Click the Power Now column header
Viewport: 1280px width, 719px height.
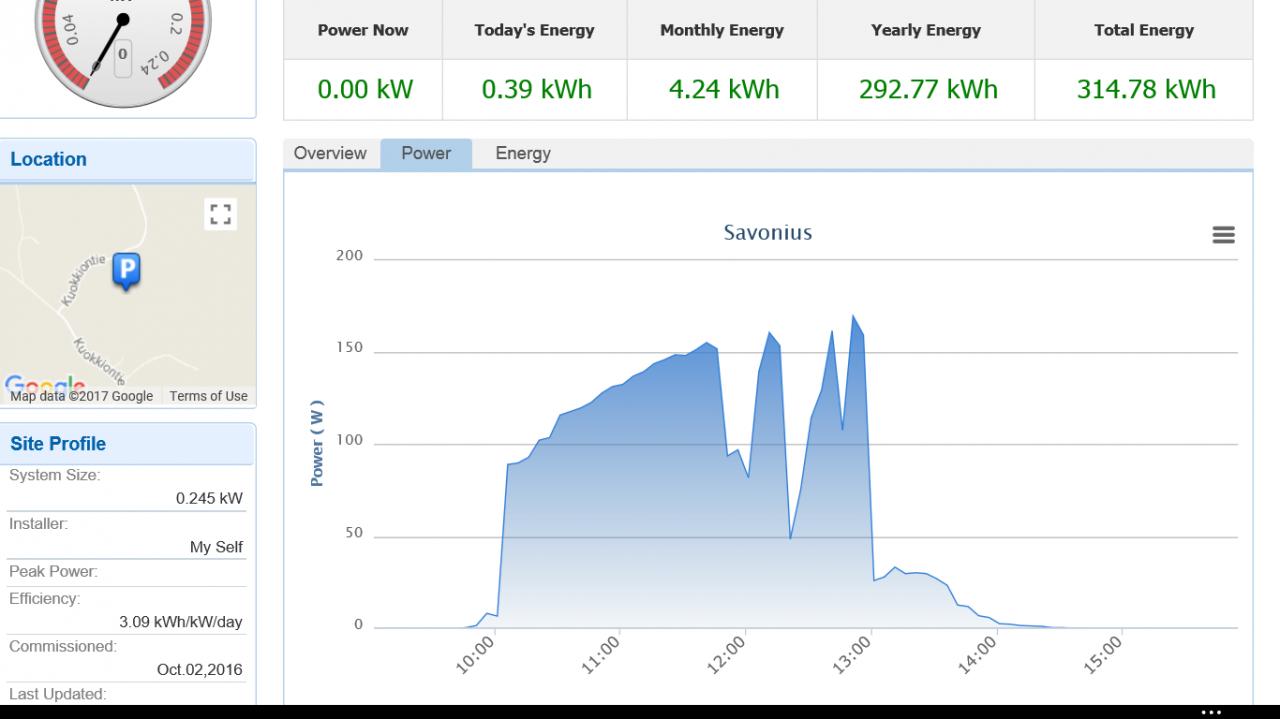coord(363,30)
